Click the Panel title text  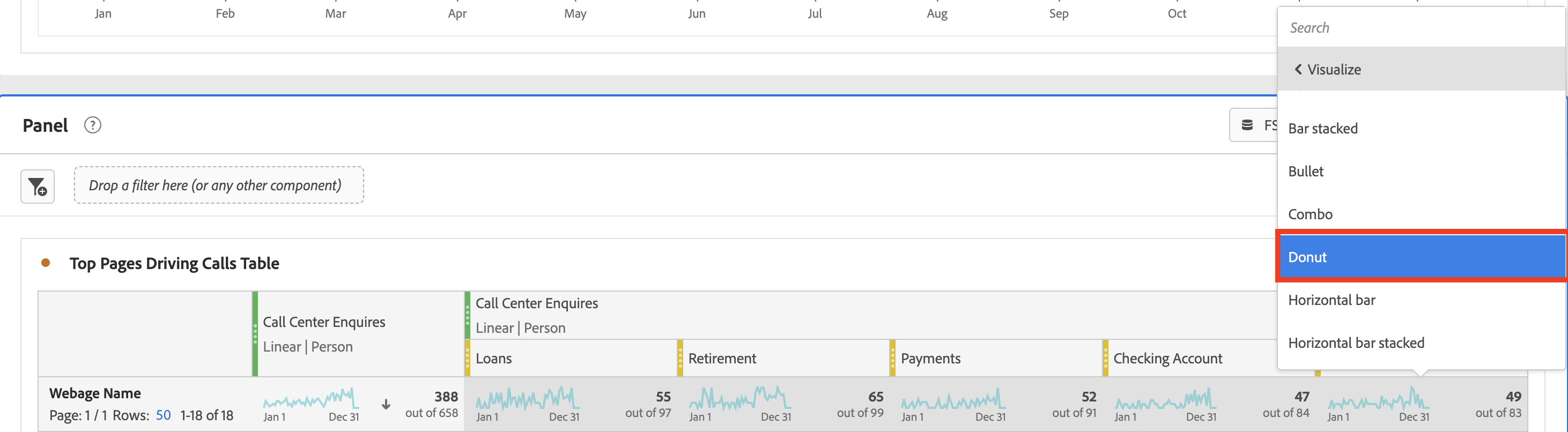click(45, 125)
